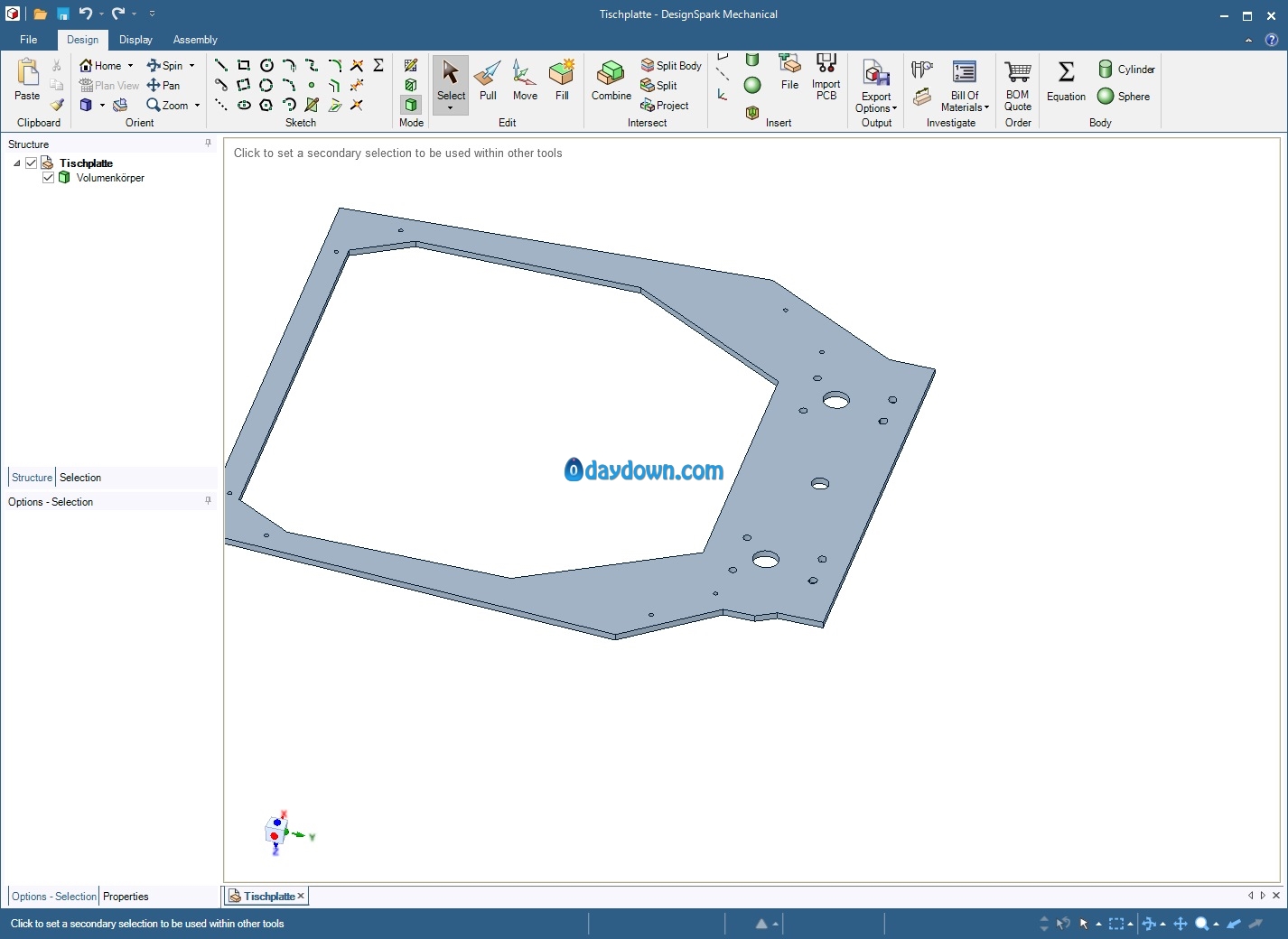1288x939 pixels.
Task: Switch to 3D Mode icon
Action: 411,105
